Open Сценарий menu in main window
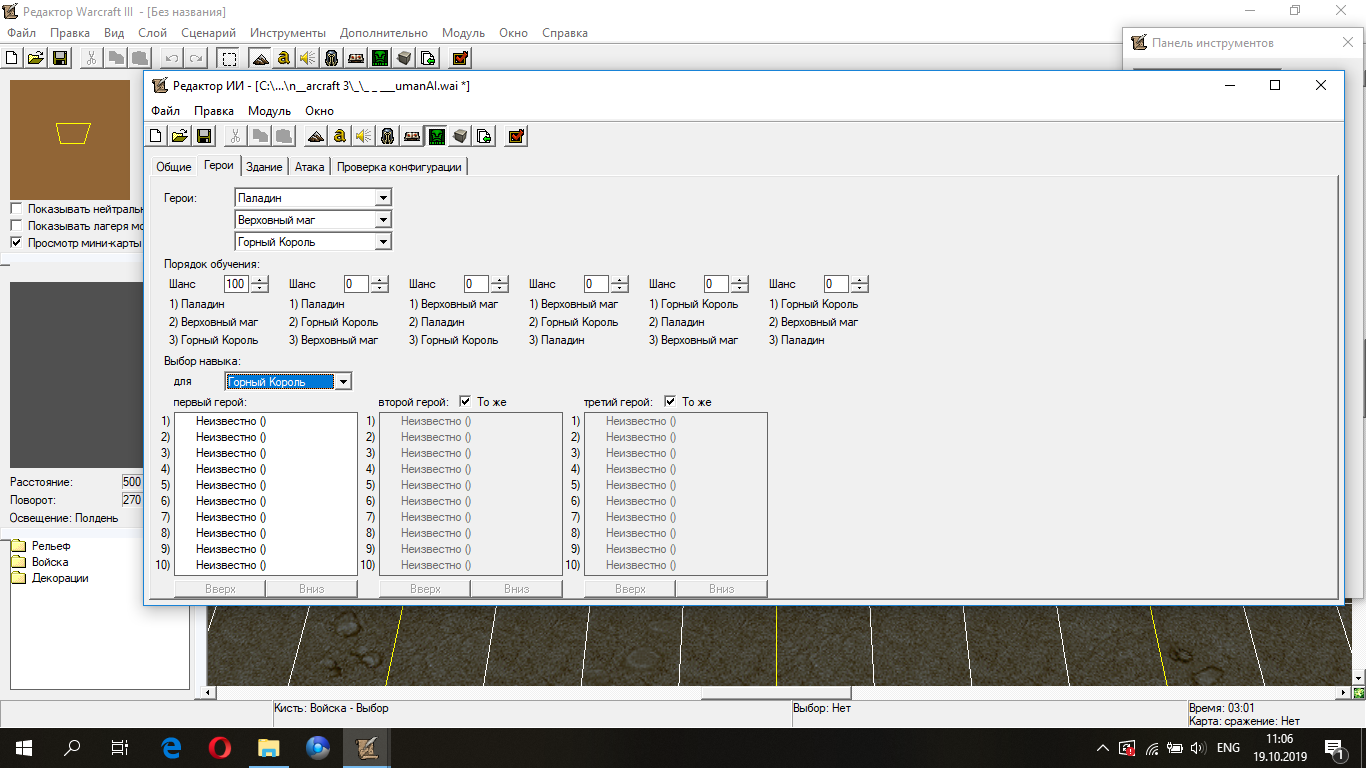The height and width of the screenshot is (768, 1366). (x=209, y=33)
